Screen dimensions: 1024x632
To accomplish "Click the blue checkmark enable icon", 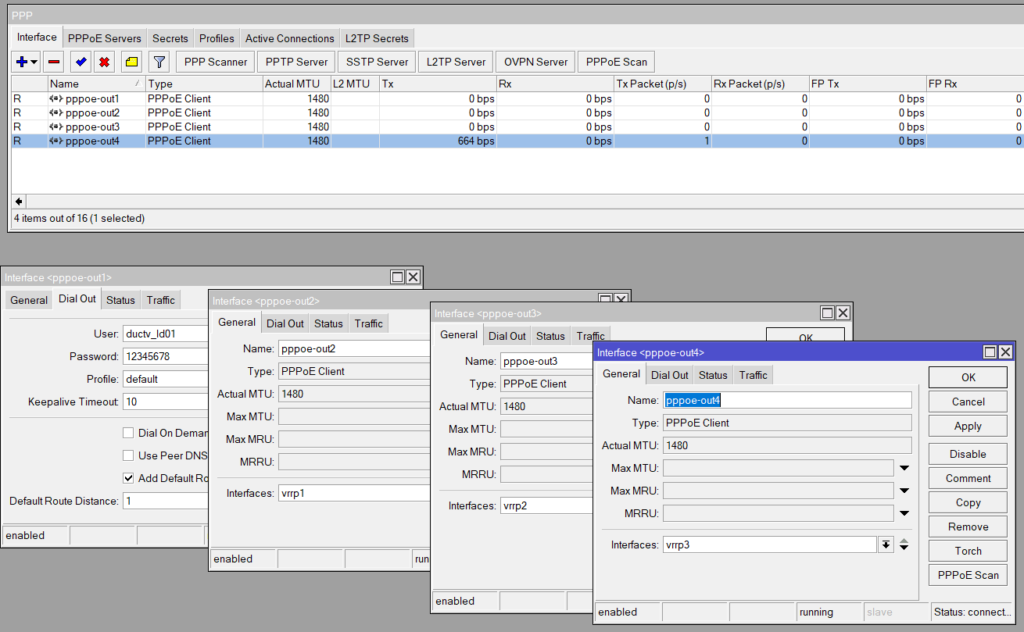I will click(81, 62).
